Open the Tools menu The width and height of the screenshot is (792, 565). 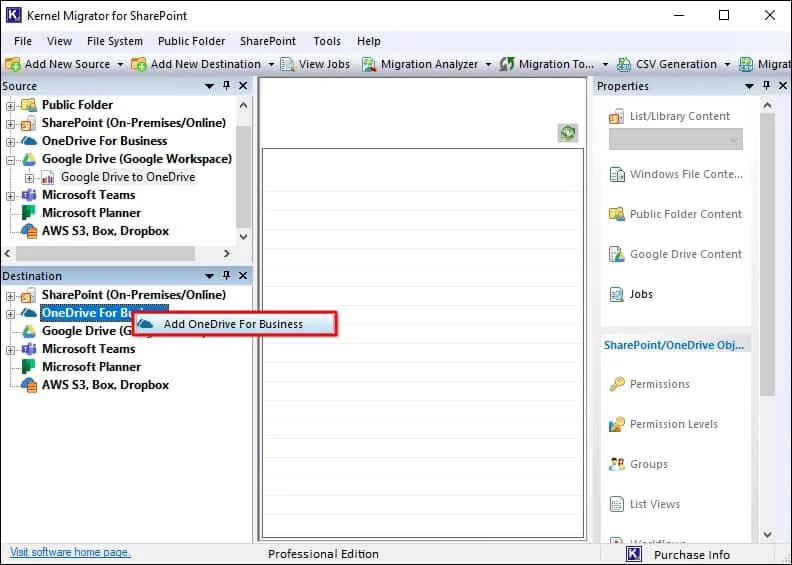pyautogui.click(x=327, y=41)
